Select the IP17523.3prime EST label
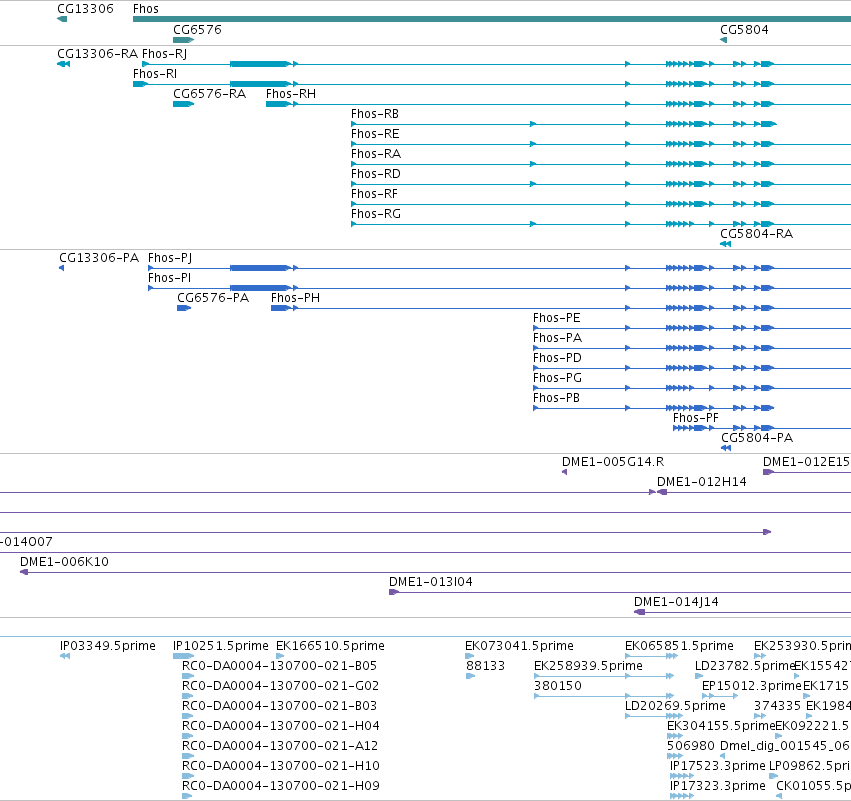851x801 pixels. pyautogui.click(x=718, y=766)
